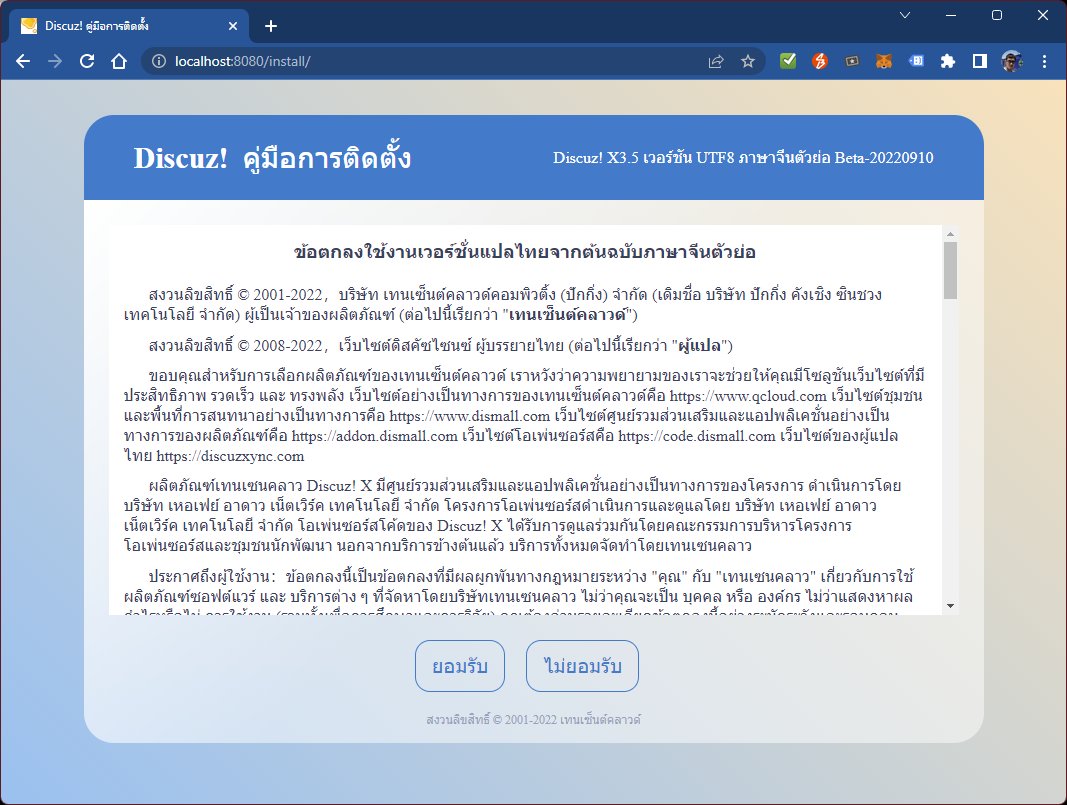Click the bold word เทนเซ็นต์คลาวด์
1067x805 pixels.
(x=568, y=315)
